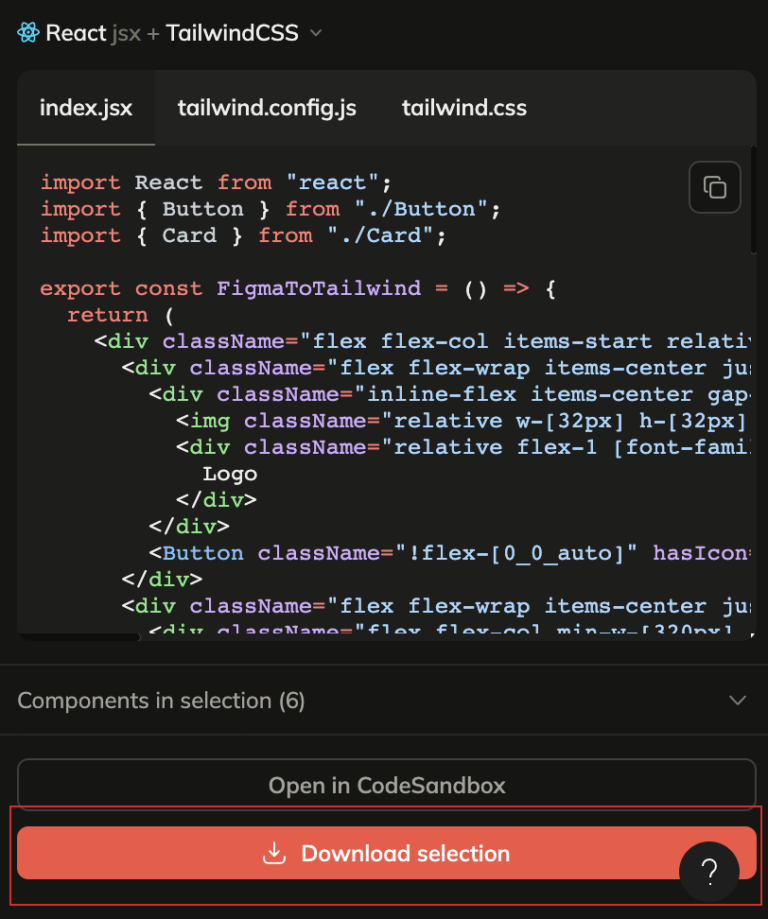
Task: Collapse the Components in selection section
Action: coord(737,700)
